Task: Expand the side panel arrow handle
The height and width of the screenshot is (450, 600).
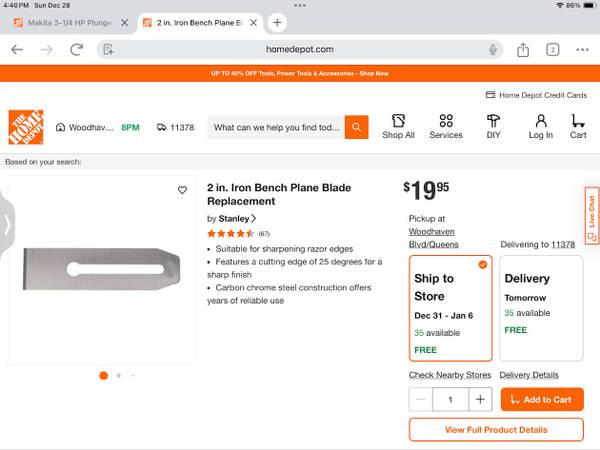Action: (7, 223)
